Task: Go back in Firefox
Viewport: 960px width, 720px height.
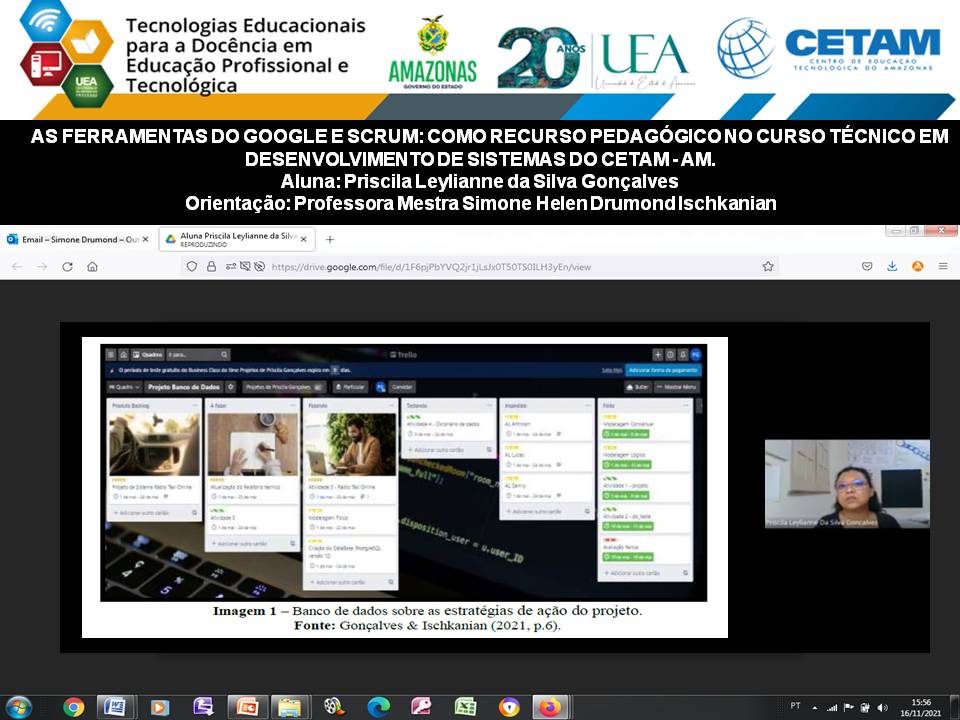Action: click(x=17, y=267)
